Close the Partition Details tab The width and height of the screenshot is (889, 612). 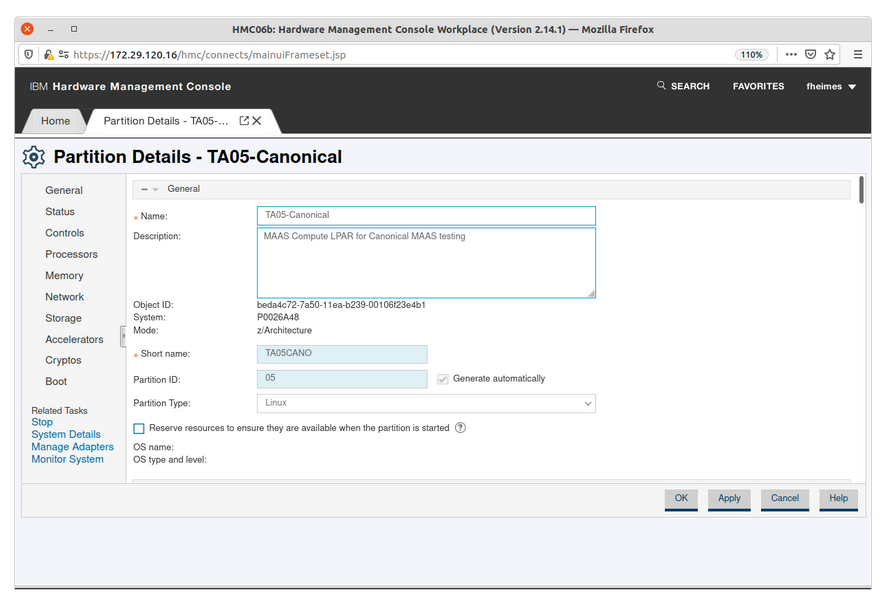coord(257,121)
